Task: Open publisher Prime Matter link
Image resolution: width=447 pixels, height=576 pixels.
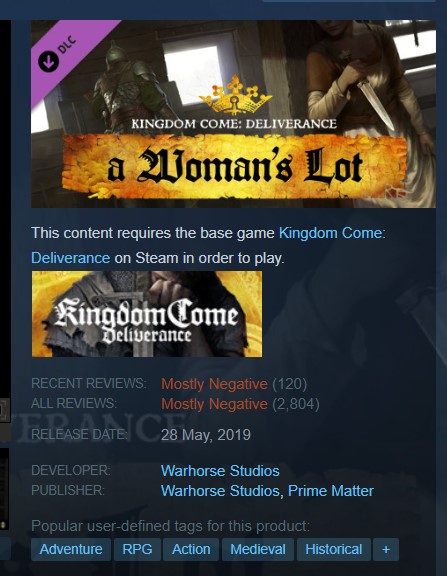Action: coord(331,491)
